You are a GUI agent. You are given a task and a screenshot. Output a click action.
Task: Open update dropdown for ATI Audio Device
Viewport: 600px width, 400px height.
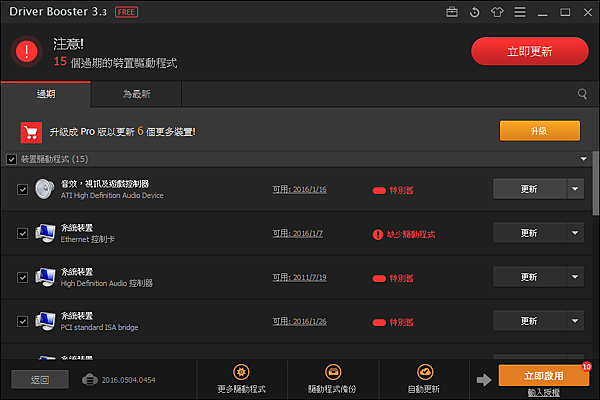coord(575,189)
